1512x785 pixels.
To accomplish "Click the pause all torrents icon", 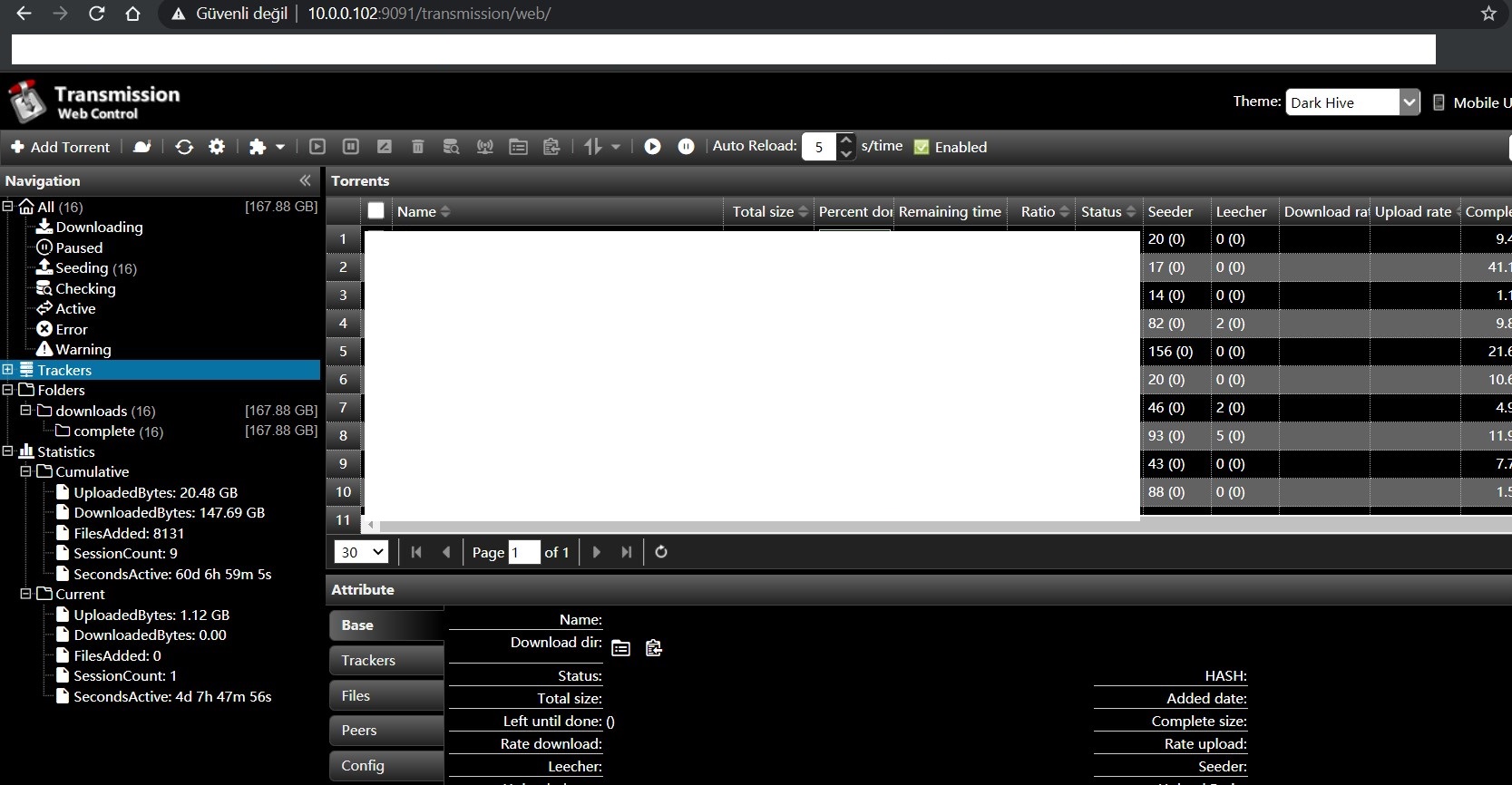I will click(x=687, y=147).
